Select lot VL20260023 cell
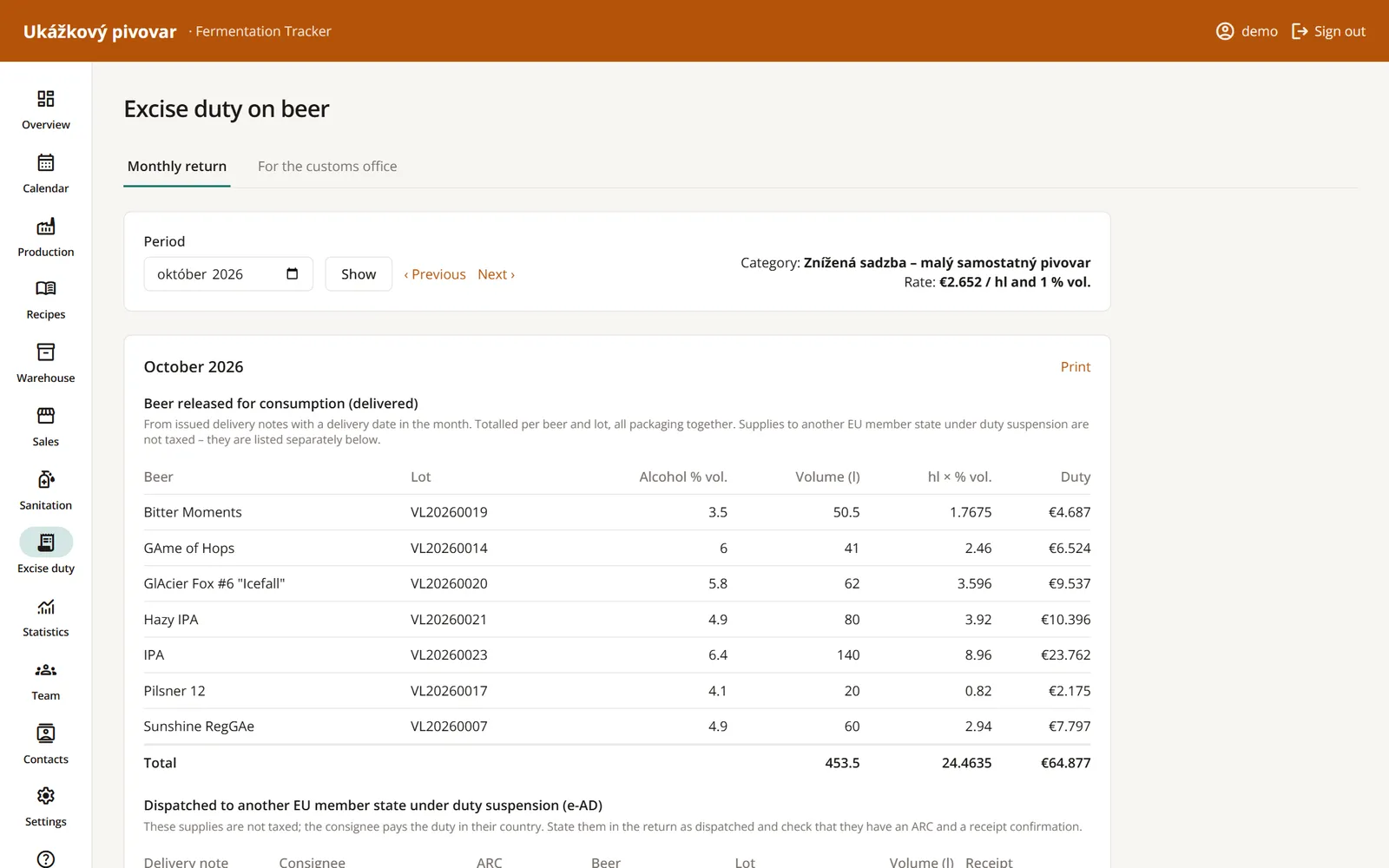The width and height of the screenshot is (1389, 868). pos(449,655)
